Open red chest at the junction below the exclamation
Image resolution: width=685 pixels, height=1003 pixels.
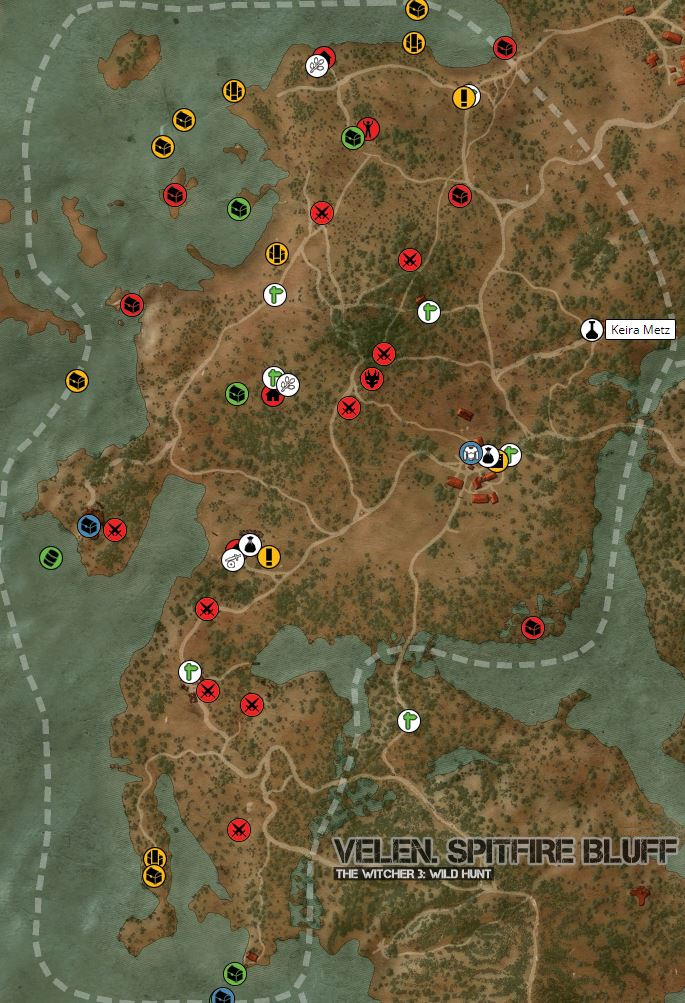pyautogui.click(x=460, y=196)
